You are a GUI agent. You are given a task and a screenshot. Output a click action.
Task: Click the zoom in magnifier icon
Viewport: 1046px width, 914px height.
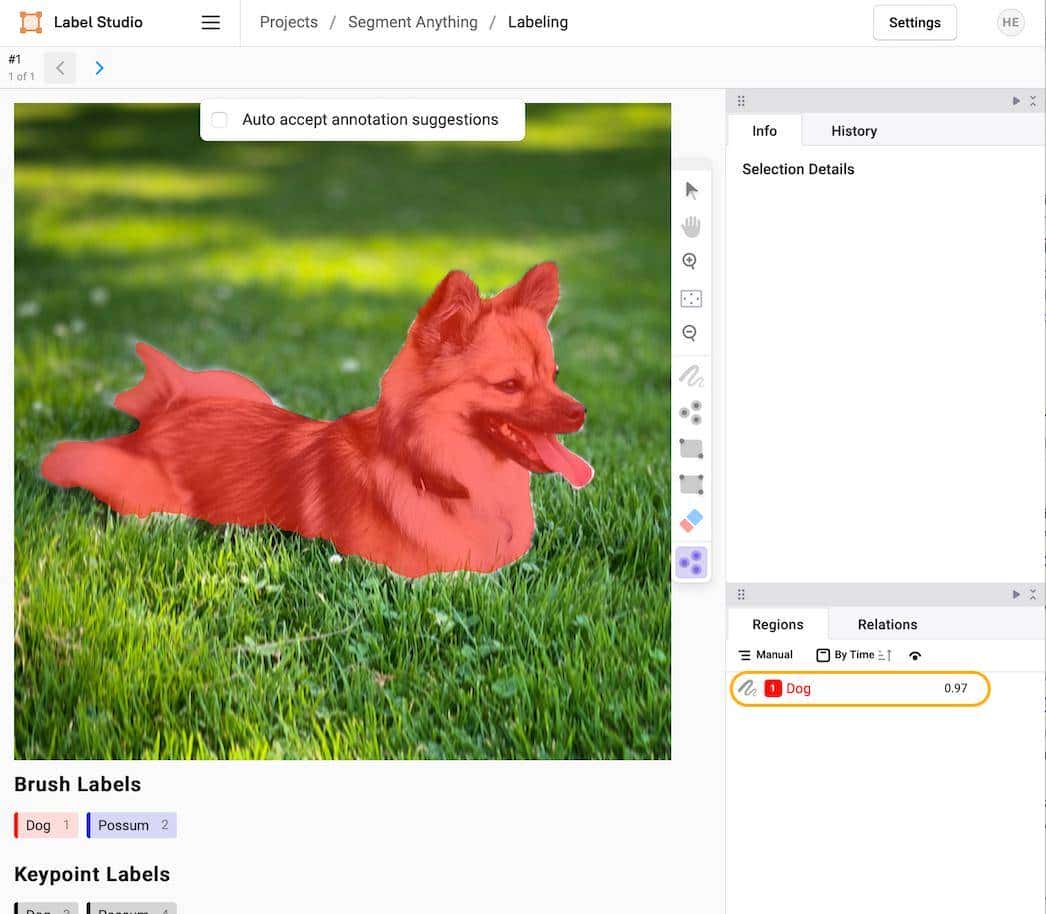coord(690,262)
